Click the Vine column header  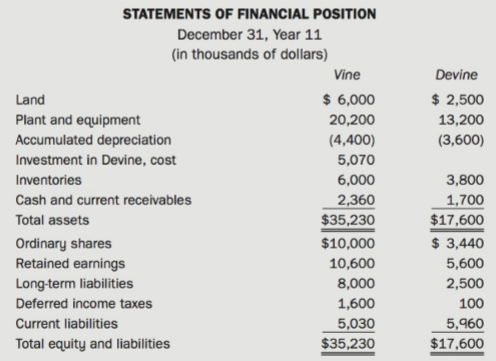(x=347, y=75)
